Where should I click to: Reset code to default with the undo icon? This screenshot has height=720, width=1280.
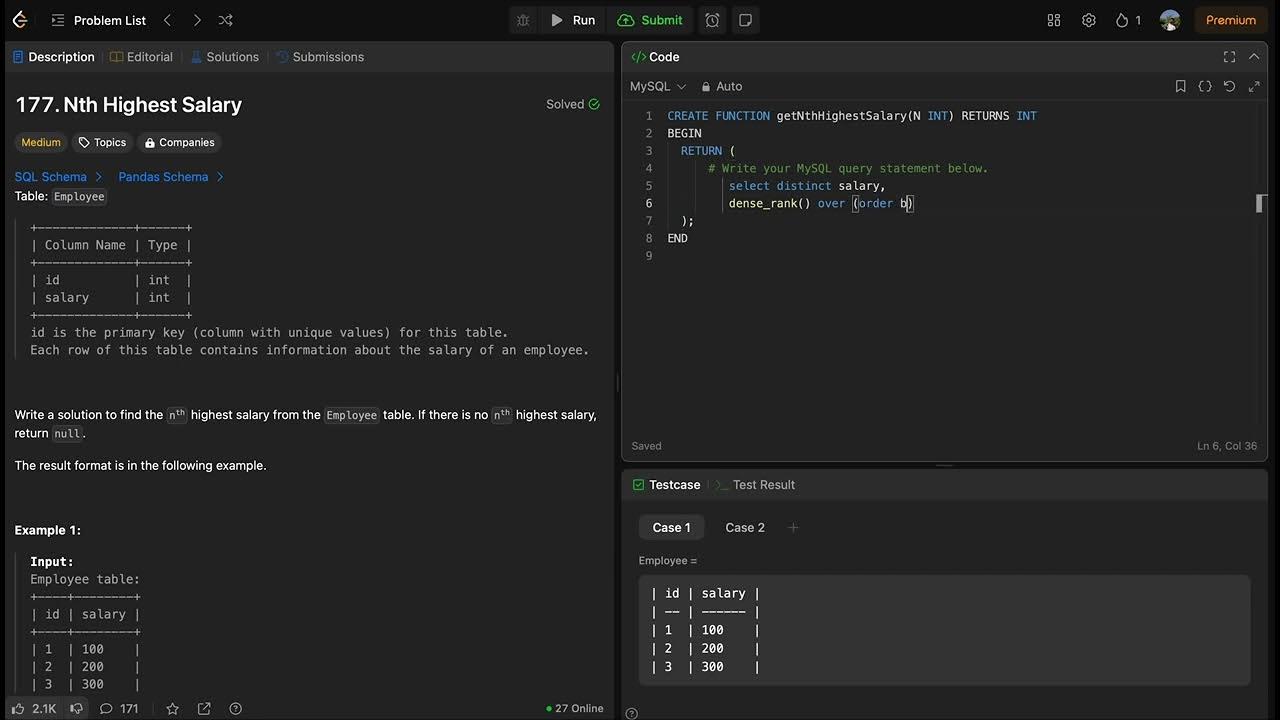[1229, 87]
